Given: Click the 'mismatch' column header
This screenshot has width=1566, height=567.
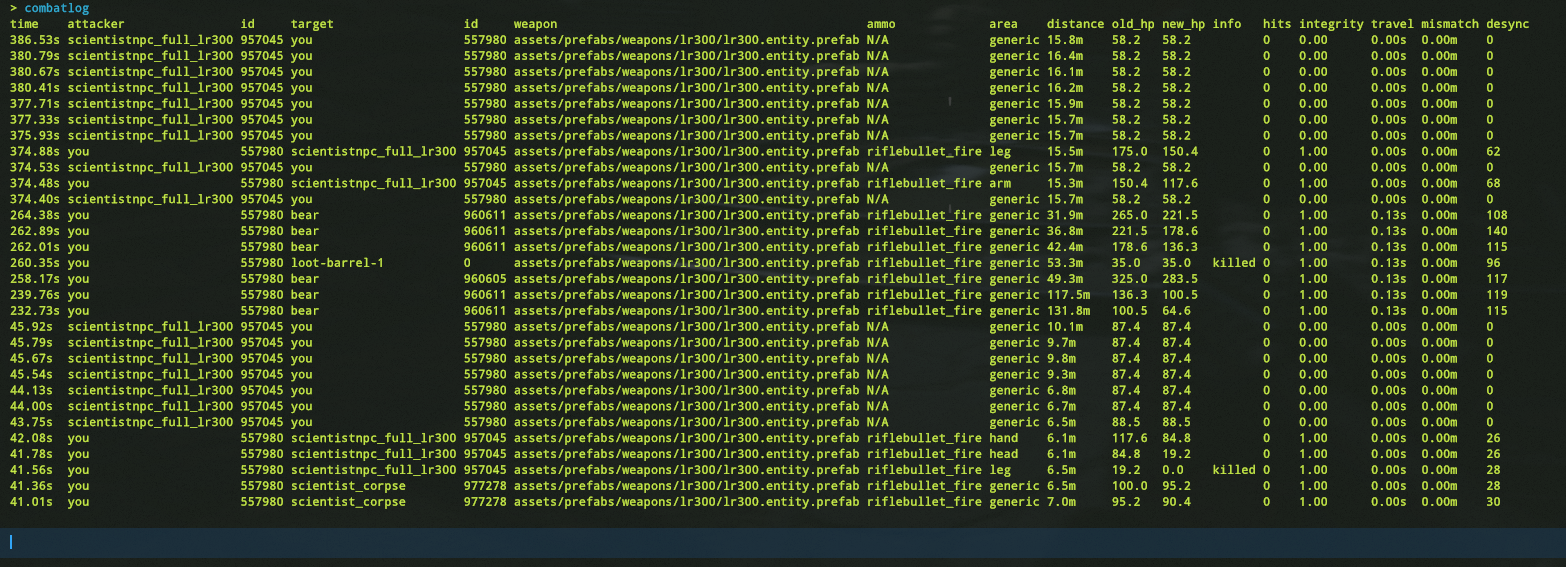Looking at the screenshot, I should 1450,23.
